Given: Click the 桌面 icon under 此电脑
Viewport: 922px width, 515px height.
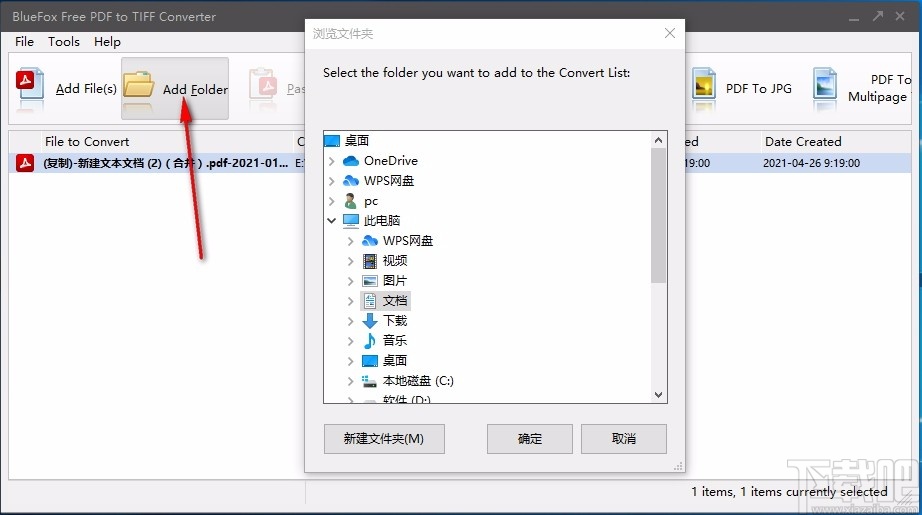Looking at the screenshot, I should click(x=370, y=360).
